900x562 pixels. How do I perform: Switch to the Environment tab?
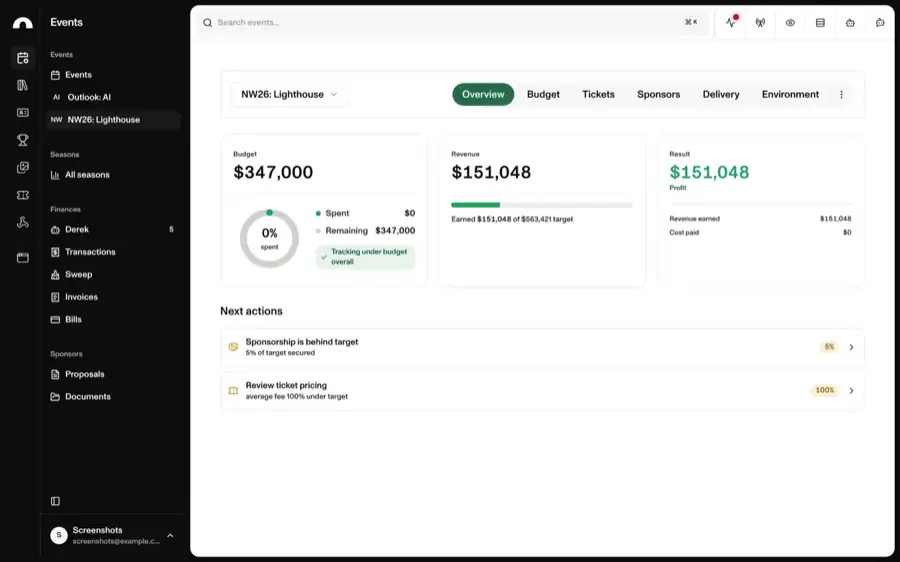click(x=790, y=94)
